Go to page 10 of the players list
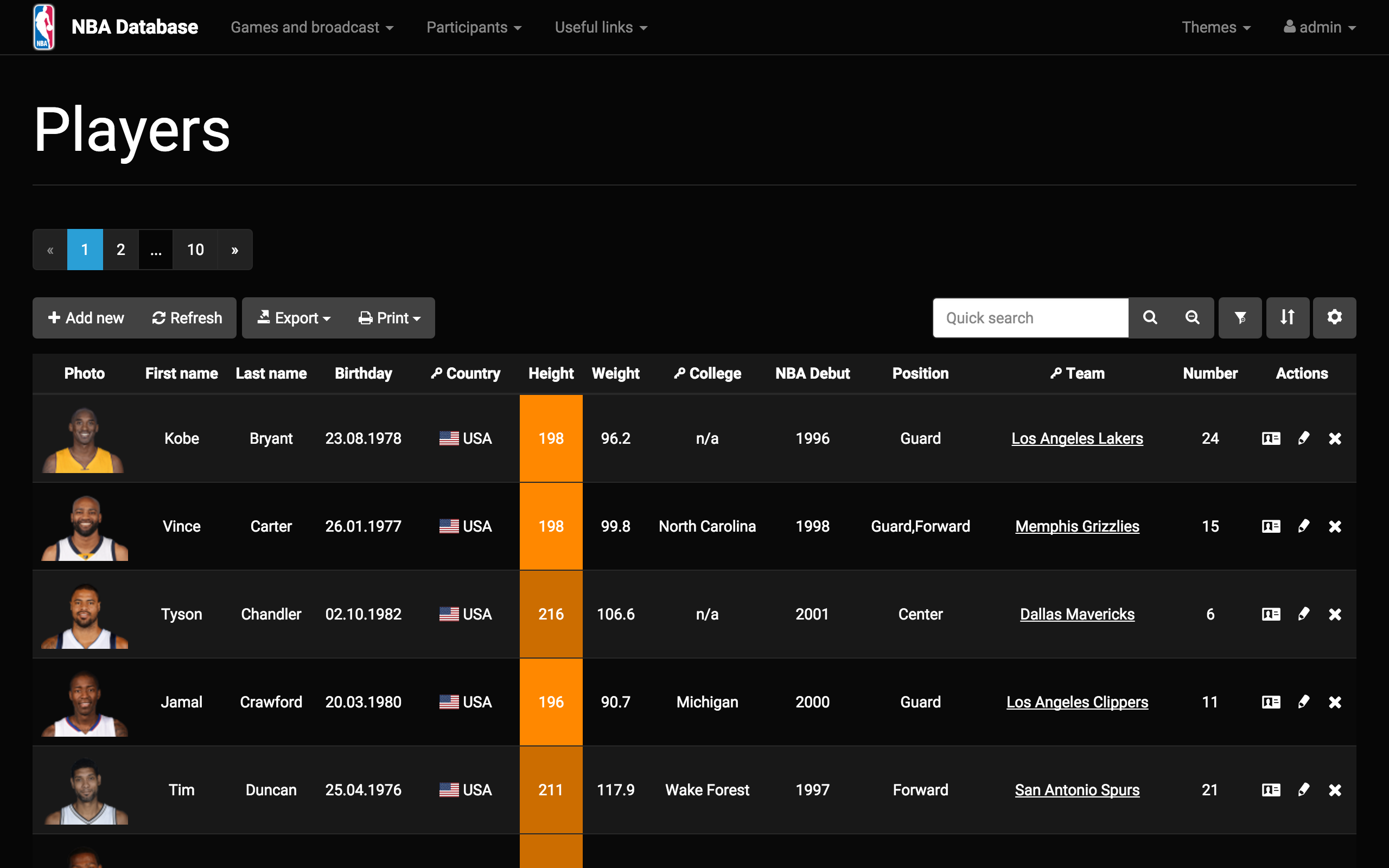 point(195,249)
